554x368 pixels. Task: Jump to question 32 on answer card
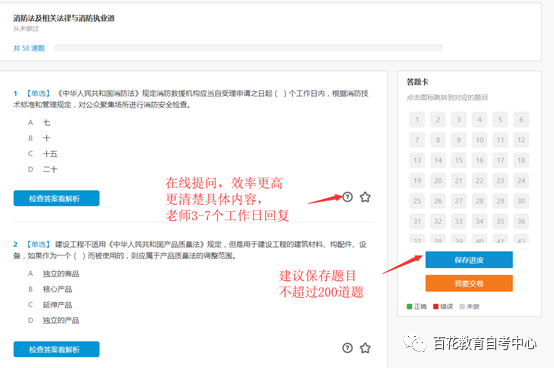pyautogui.click(x=438, y=221)
